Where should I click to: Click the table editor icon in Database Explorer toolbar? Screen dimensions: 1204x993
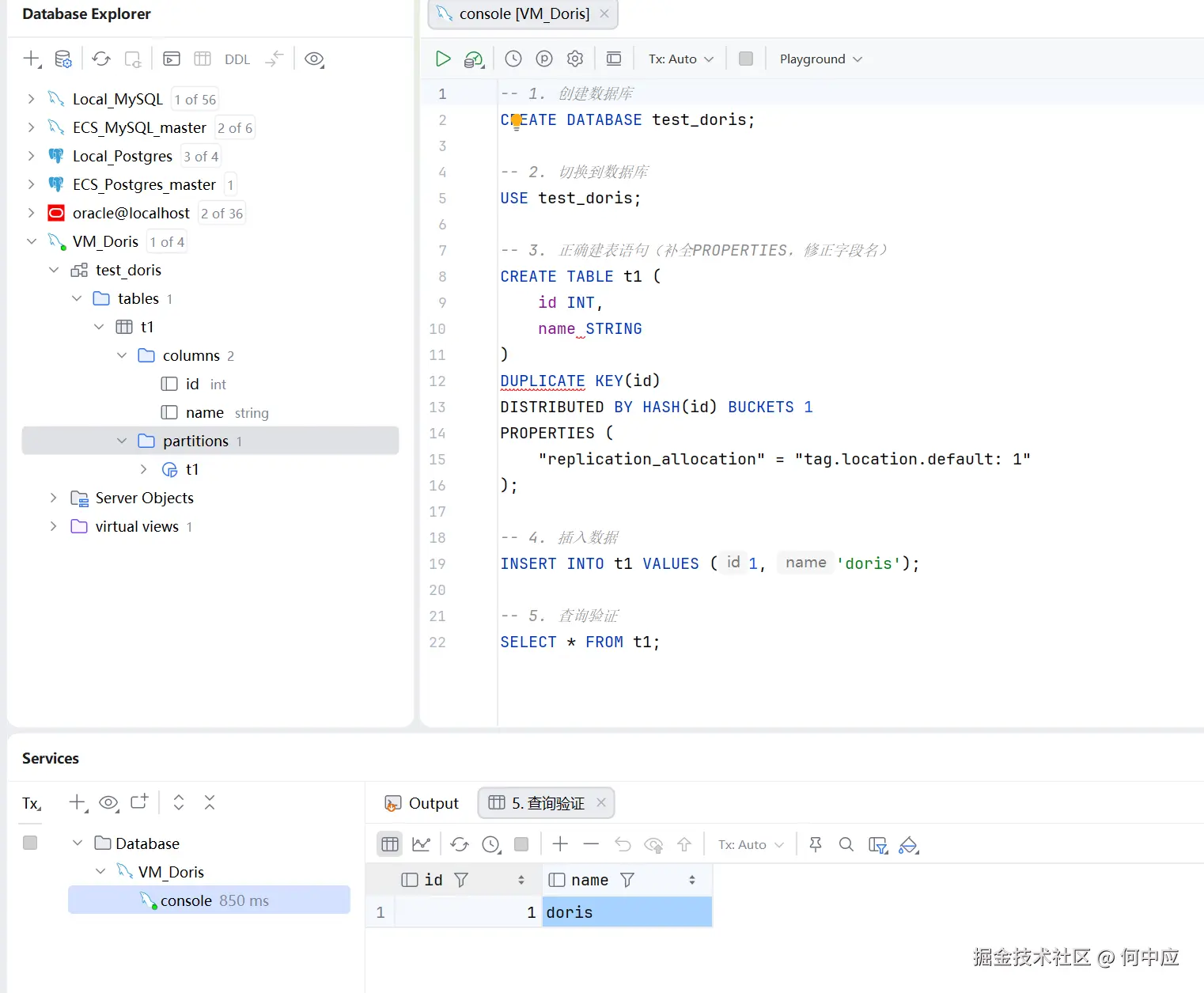pos(203,59)
